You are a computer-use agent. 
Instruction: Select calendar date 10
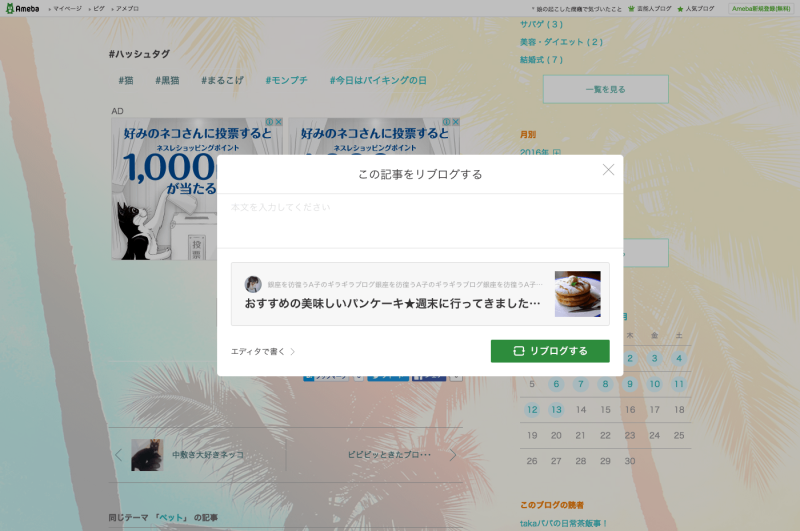pyautogui.click(x=655, y=384)
